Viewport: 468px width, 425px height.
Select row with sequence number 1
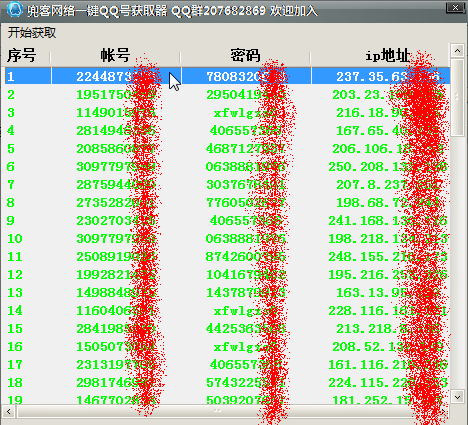click(227, 76)
